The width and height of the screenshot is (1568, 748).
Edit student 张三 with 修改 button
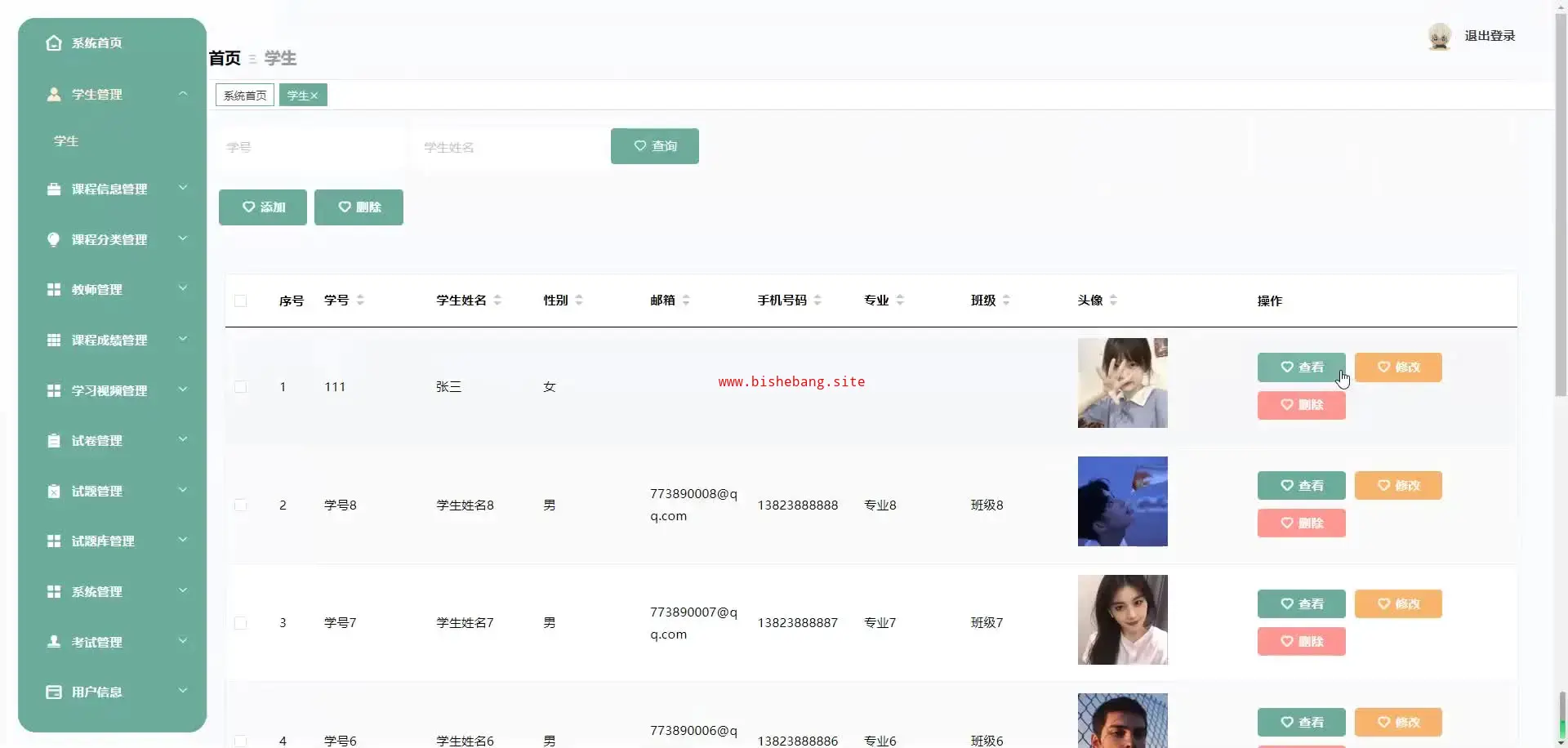(x=1398, y=367)
